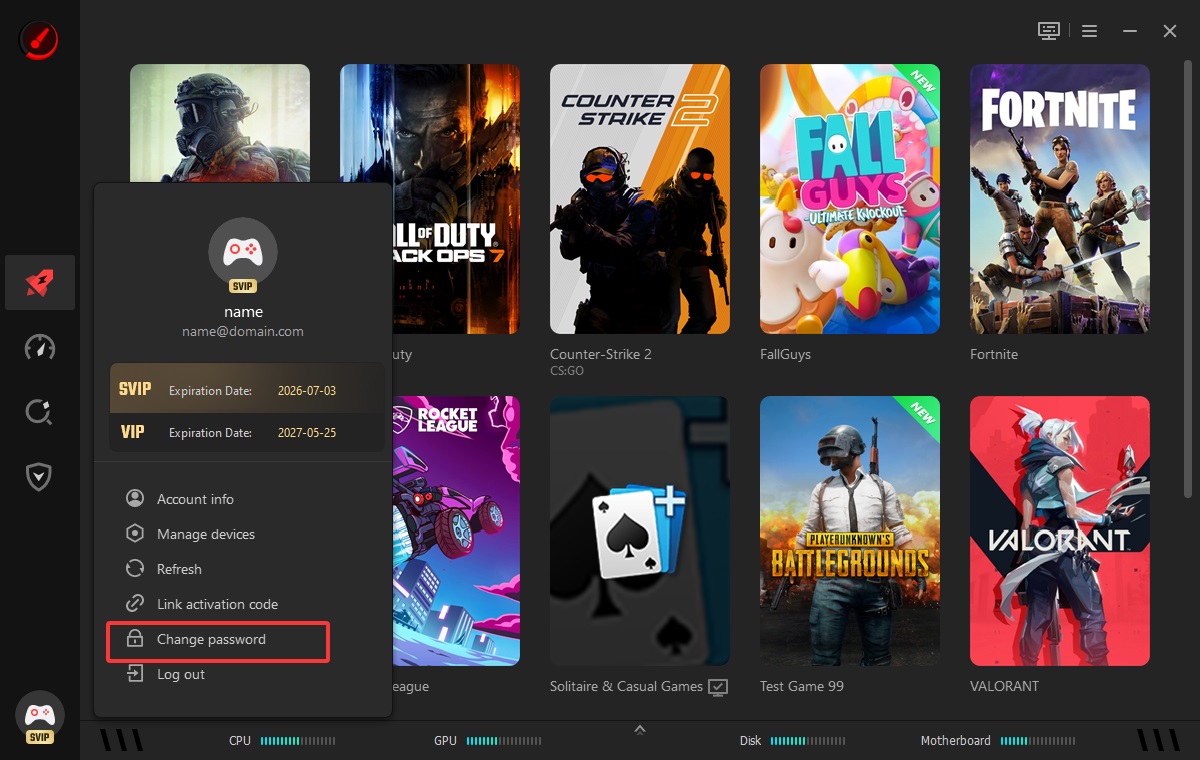Viewport: 1200px width, 760px height.
Task: Open the Solitaire & Casual Games cover
Action: click(x=640, y=531)
